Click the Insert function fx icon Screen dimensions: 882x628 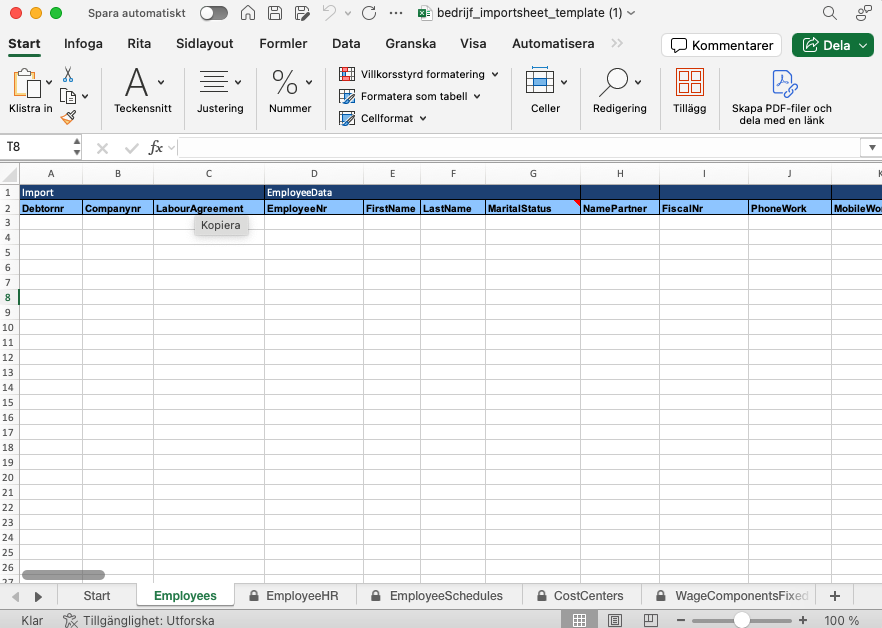click(156, 148)
